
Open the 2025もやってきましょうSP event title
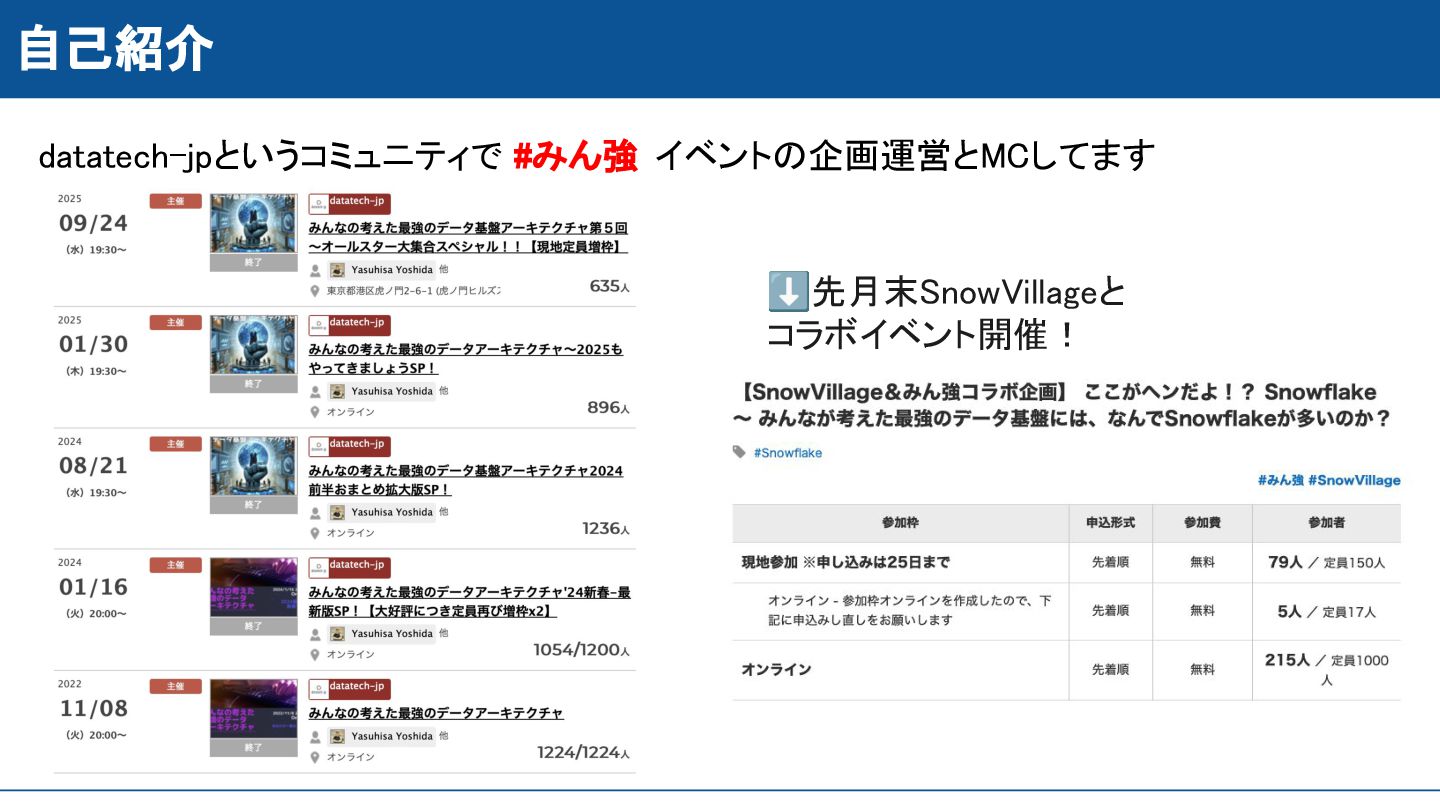coord(465,359)
